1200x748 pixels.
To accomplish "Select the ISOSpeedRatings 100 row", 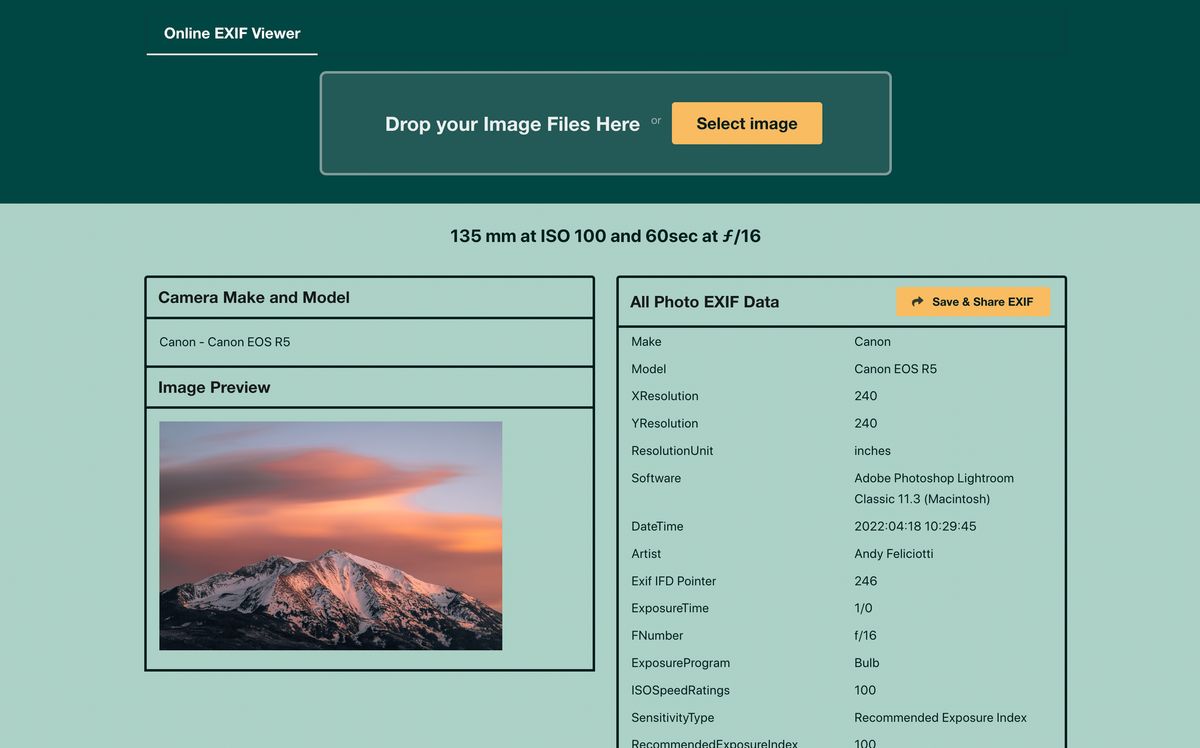I will [864, 690].
